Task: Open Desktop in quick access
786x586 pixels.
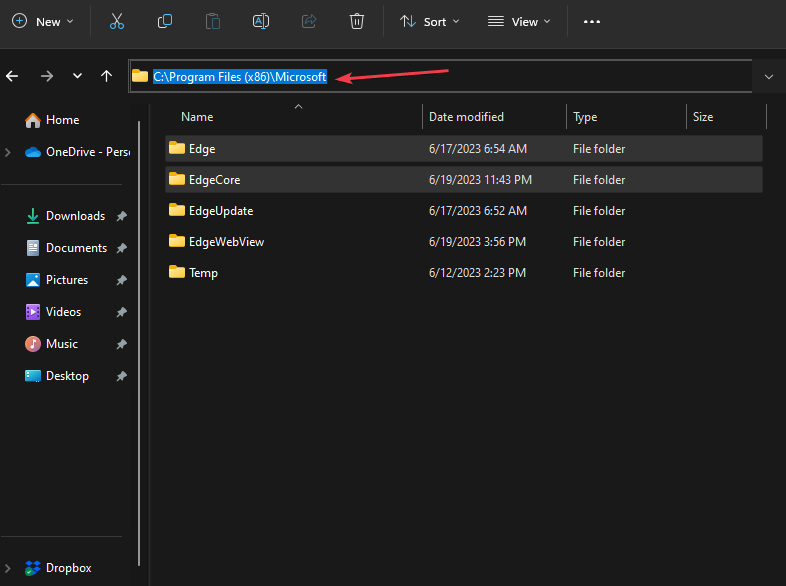Action: tap(57, 376)
